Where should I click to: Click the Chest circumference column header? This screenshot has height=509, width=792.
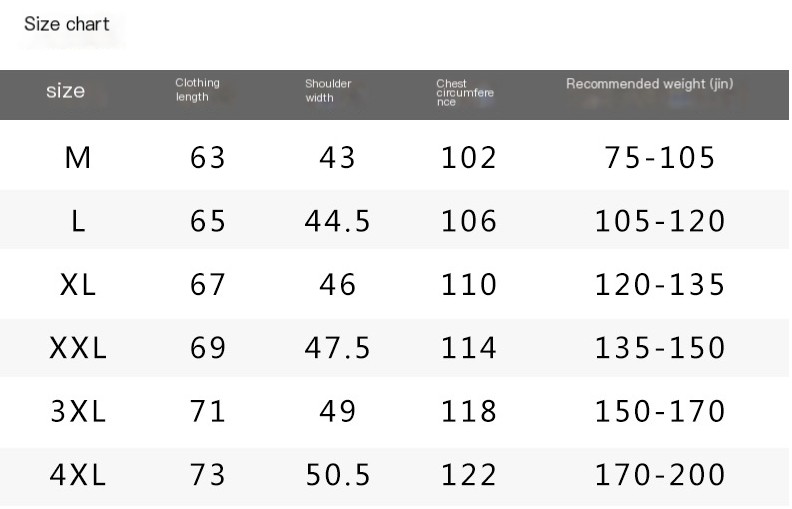pyautogui.click(x=465, y=92)
